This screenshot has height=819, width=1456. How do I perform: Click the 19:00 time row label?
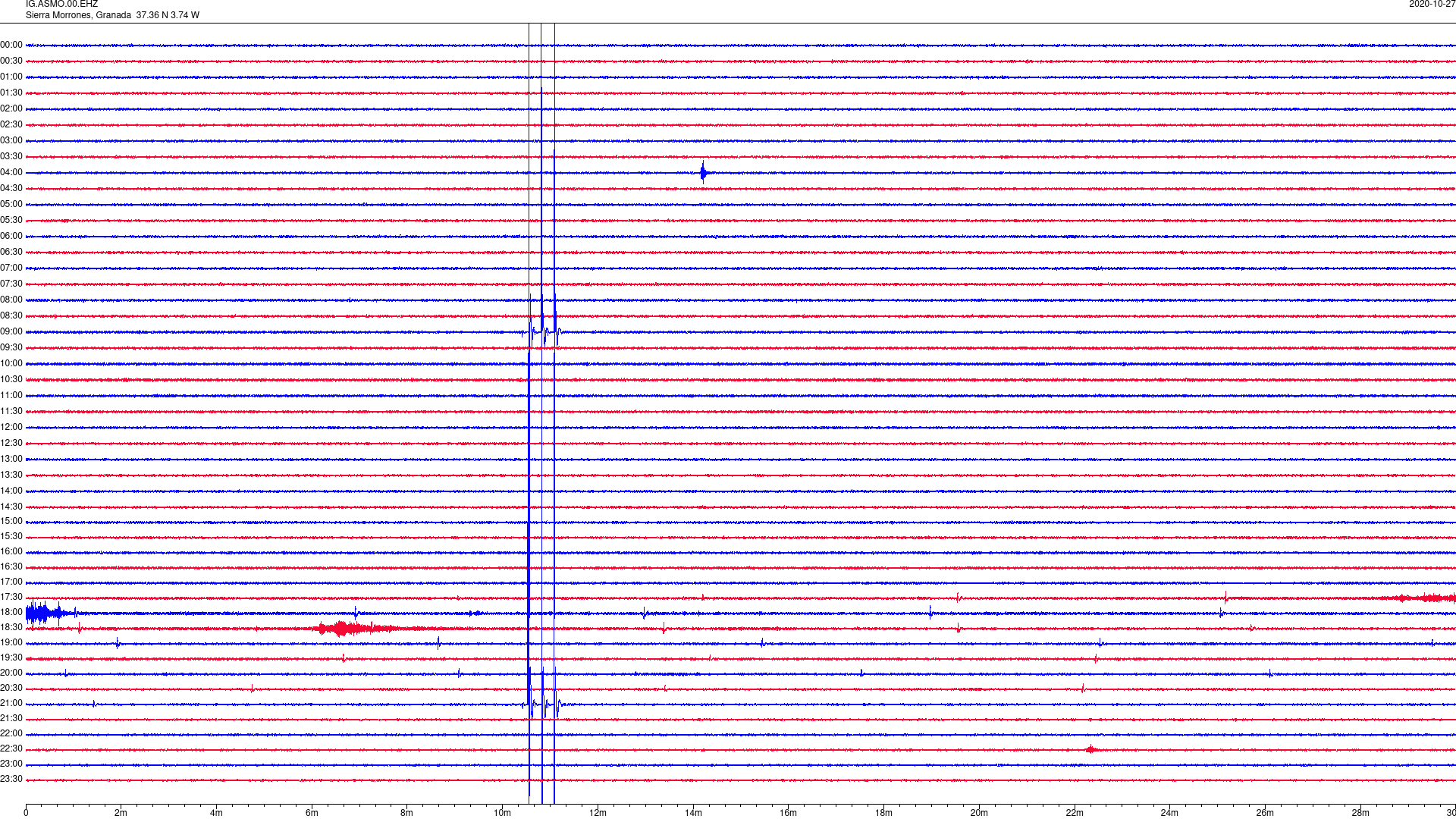[x=11, y=643]
